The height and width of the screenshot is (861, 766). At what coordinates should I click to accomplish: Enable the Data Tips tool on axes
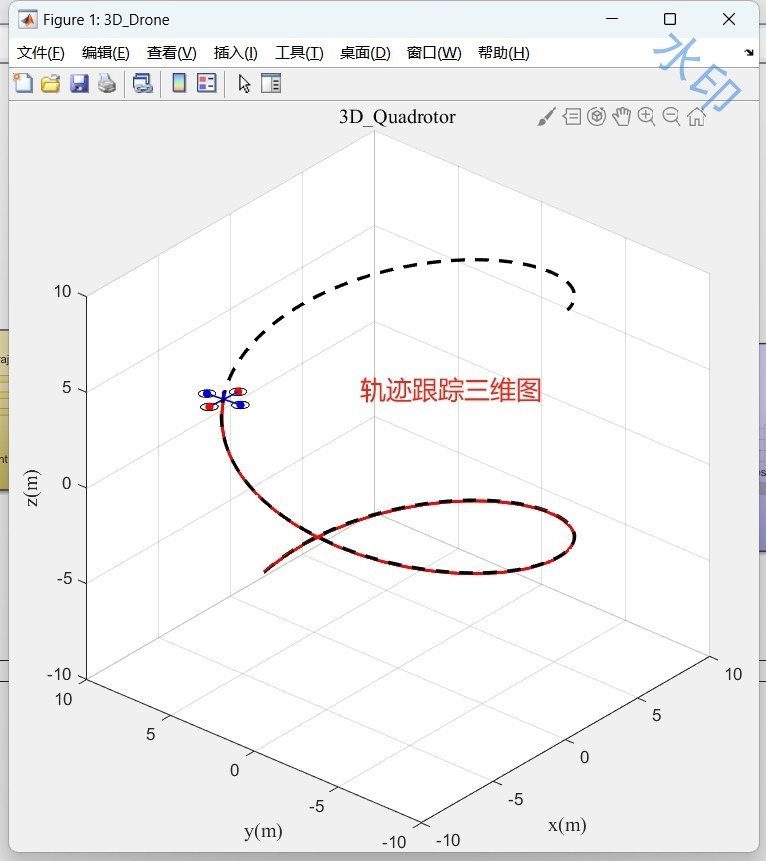572,116
